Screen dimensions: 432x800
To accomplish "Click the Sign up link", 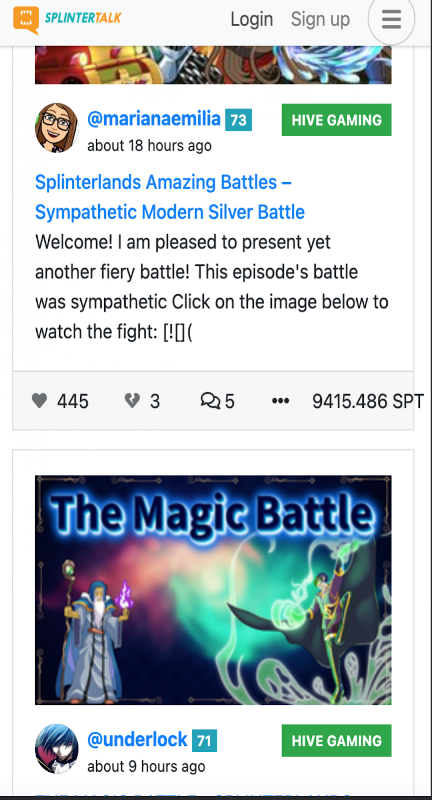I will [320, 19].
